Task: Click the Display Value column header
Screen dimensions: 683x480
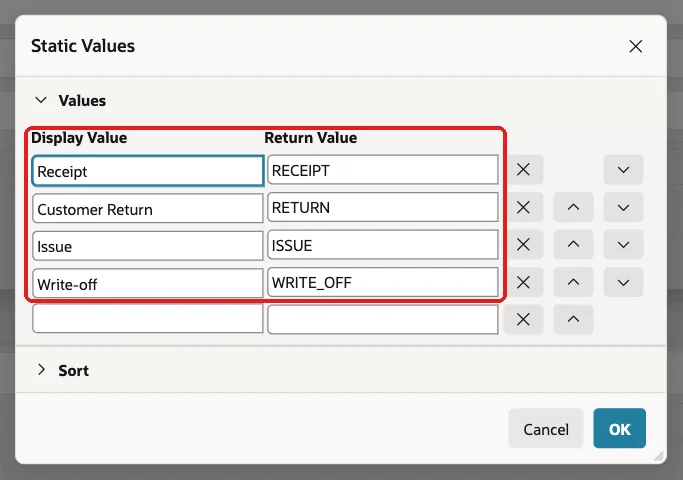Action: click(79, 138)
